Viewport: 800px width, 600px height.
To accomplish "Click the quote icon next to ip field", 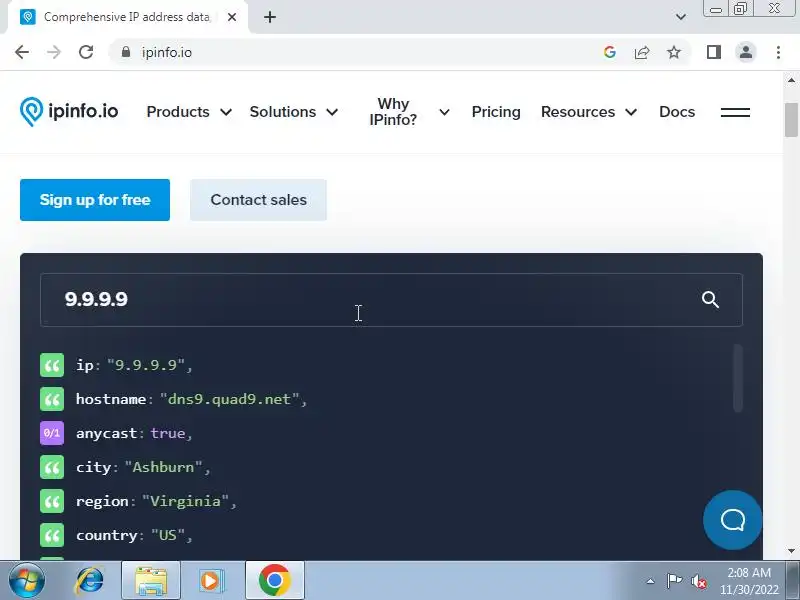I will point(52,365).
